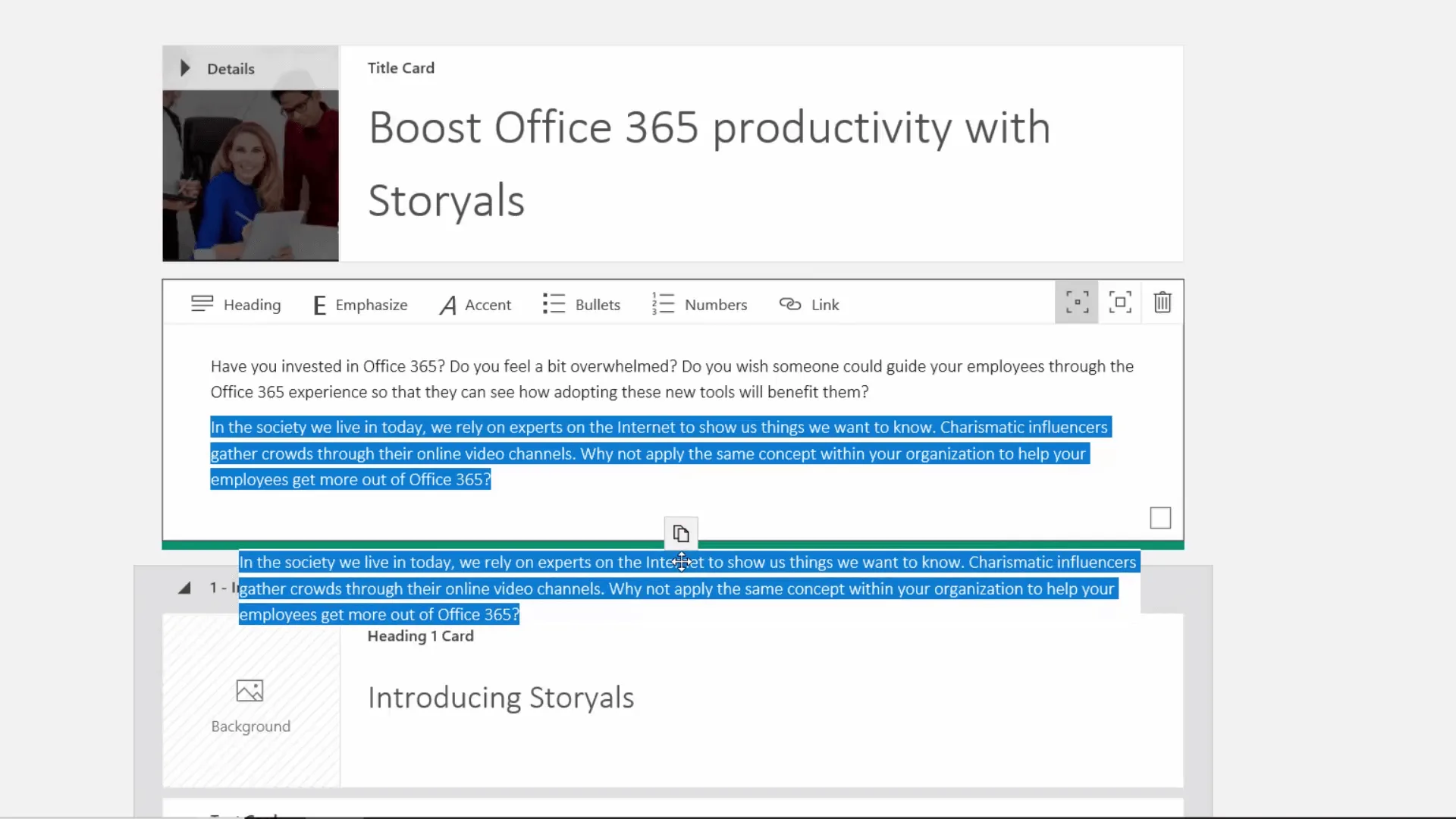This screenshot has height=819, width=1456.
Task: Delete card using trash icon
Action: [1163, 302]
